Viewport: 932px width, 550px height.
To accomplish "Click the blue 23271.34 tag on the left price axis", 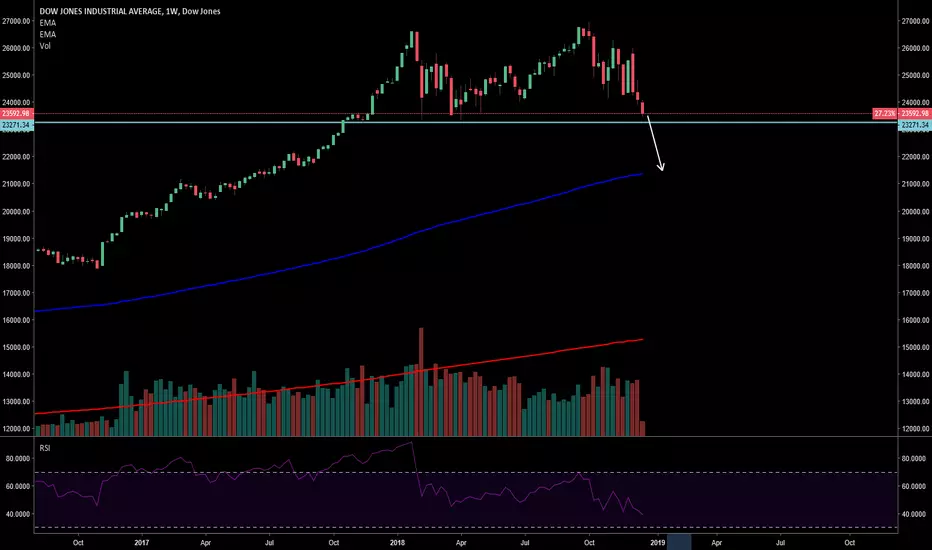I will pos(17,125).
